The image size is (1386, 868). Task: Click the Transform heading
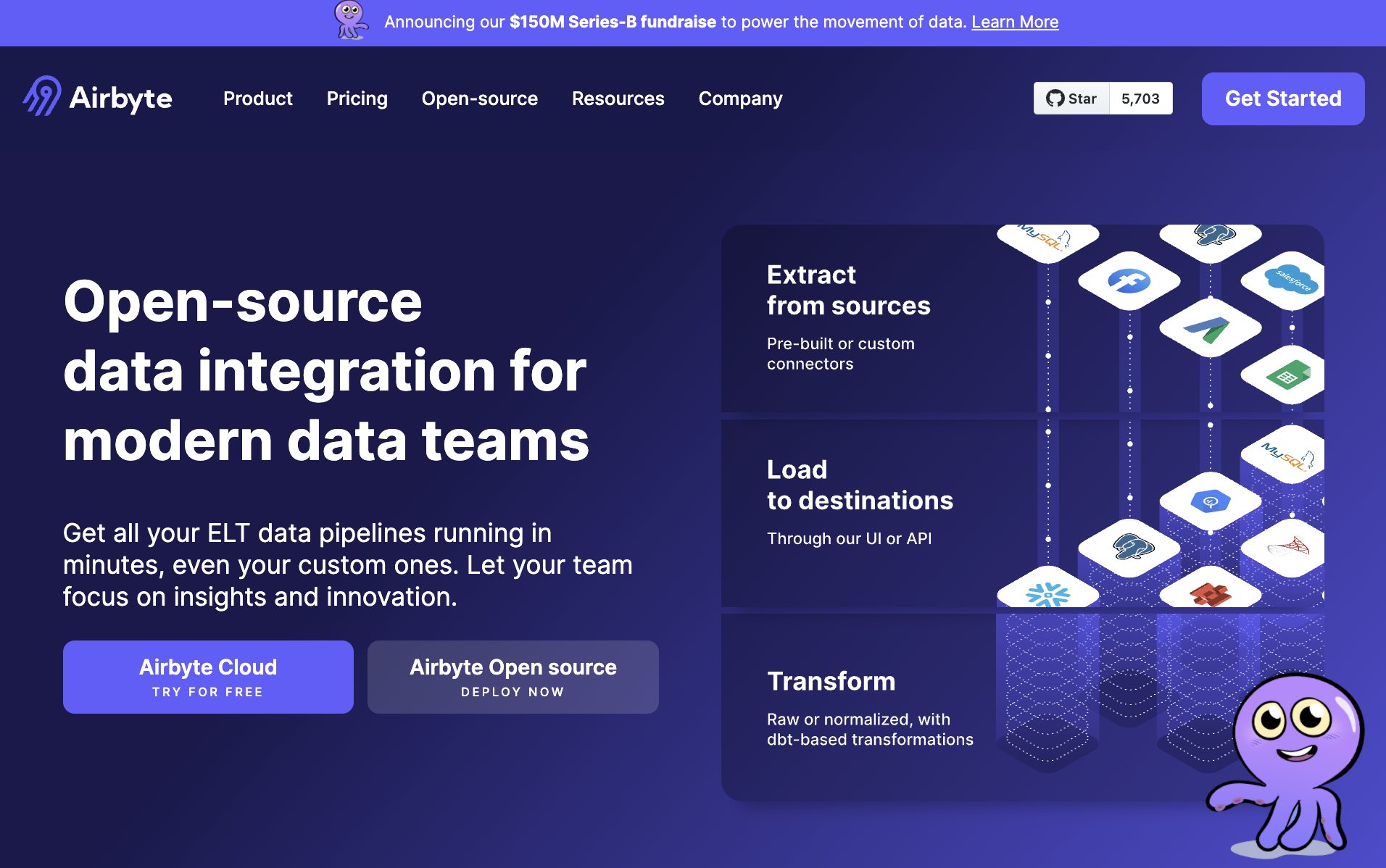tap(831, 681)
